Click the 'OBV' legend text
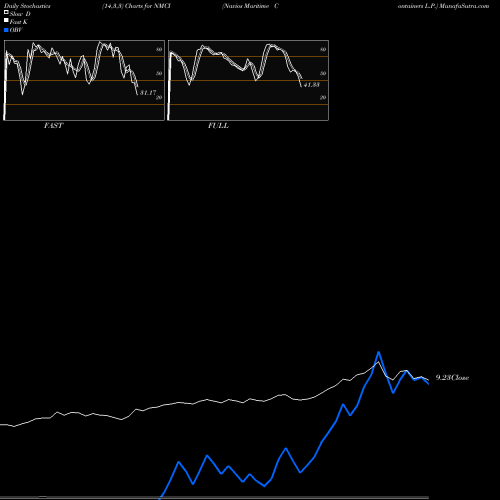Viewport: 500px width, 500px height. 16,30
